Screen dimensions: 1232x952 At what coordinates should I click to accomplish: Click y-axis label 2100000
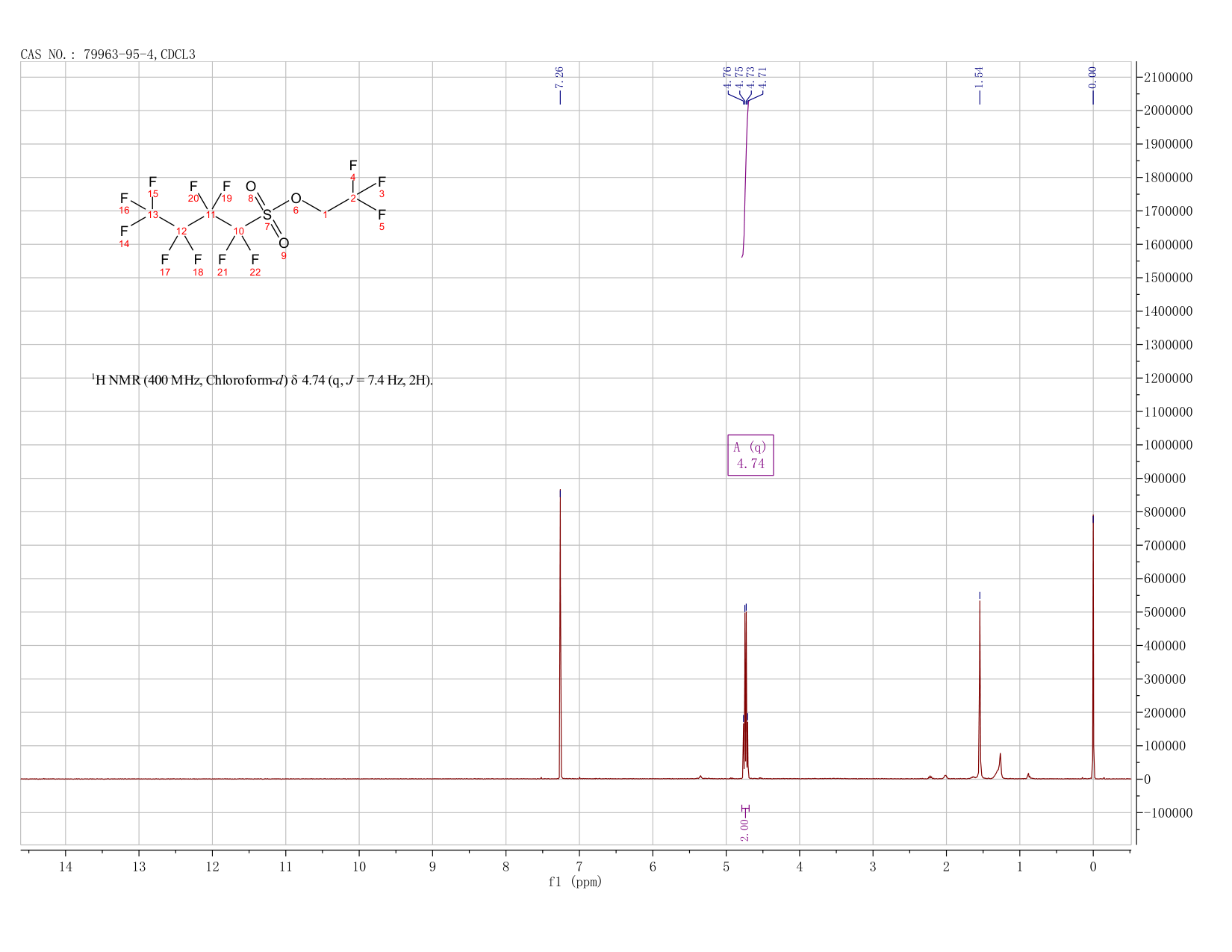(1167, 78)
